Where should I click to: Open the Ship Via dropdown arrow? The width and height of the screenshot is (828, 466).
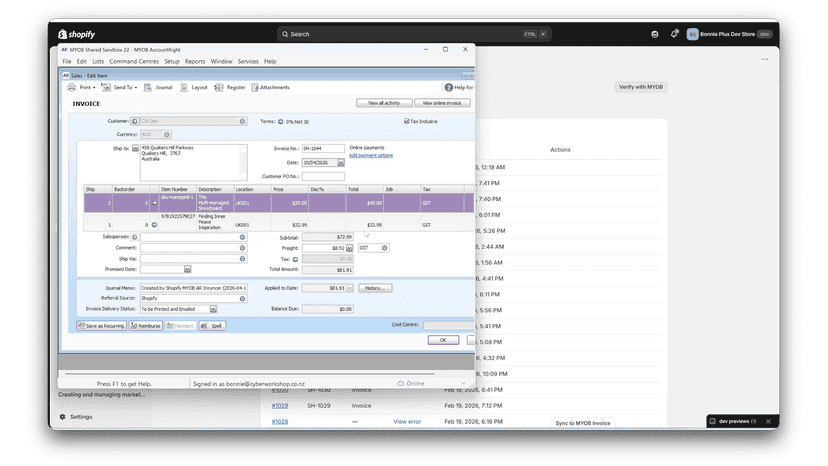242,259
